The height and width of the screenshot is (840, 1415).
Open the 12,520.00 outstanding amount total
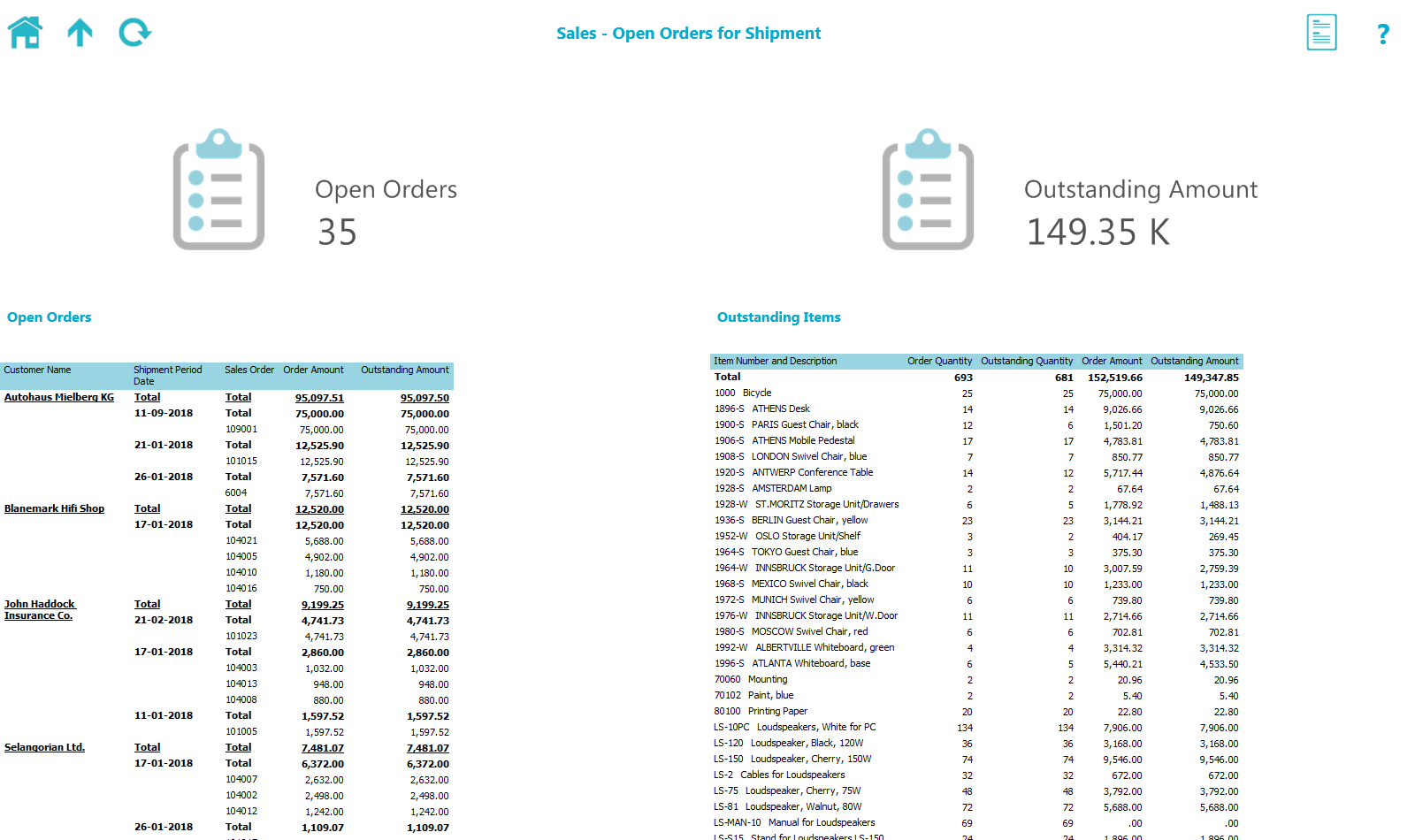pyautogui.click(x=425, y=508)
